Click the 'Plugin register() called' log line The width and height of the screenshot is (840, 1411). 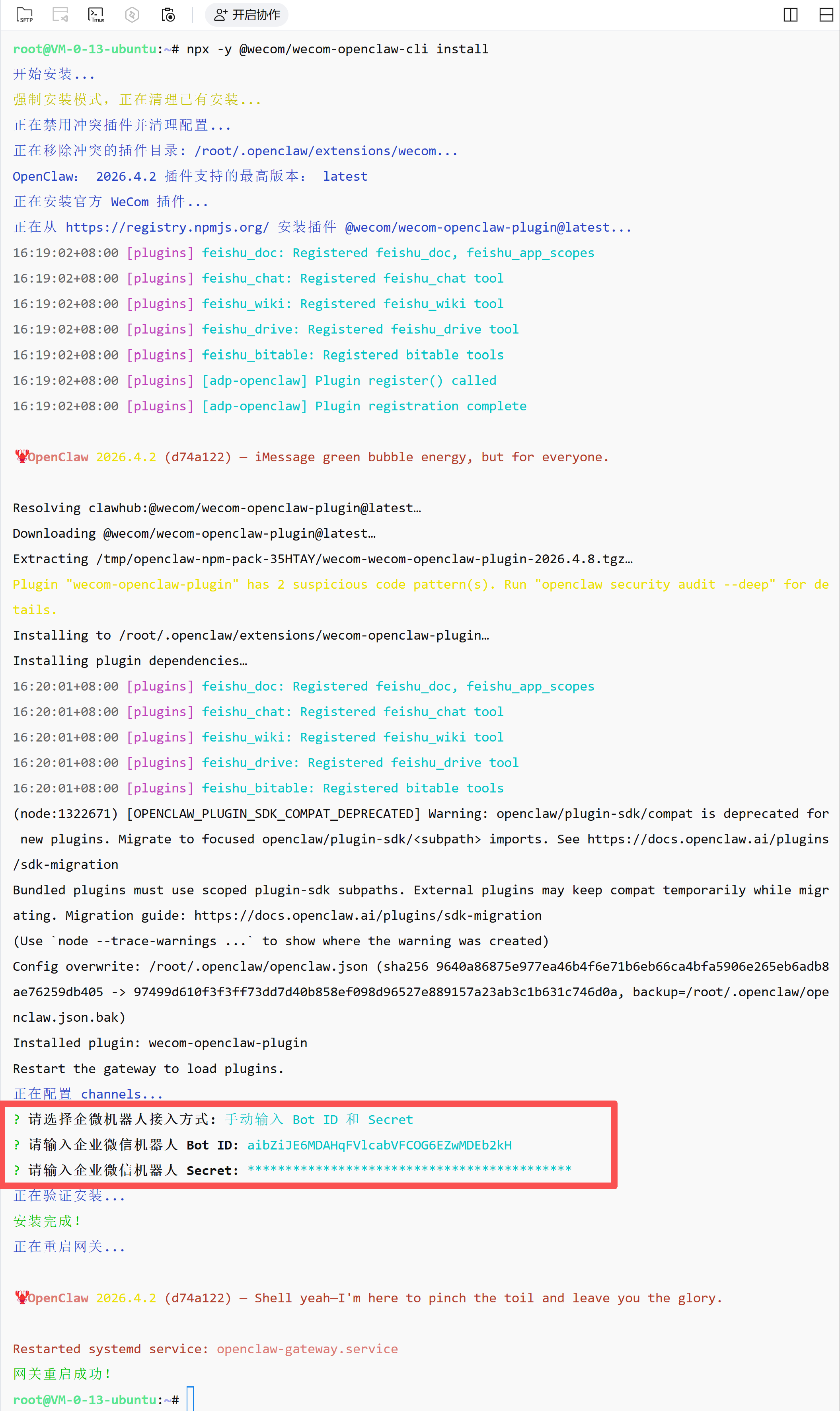pyautogui.click(x=254, y=381)
